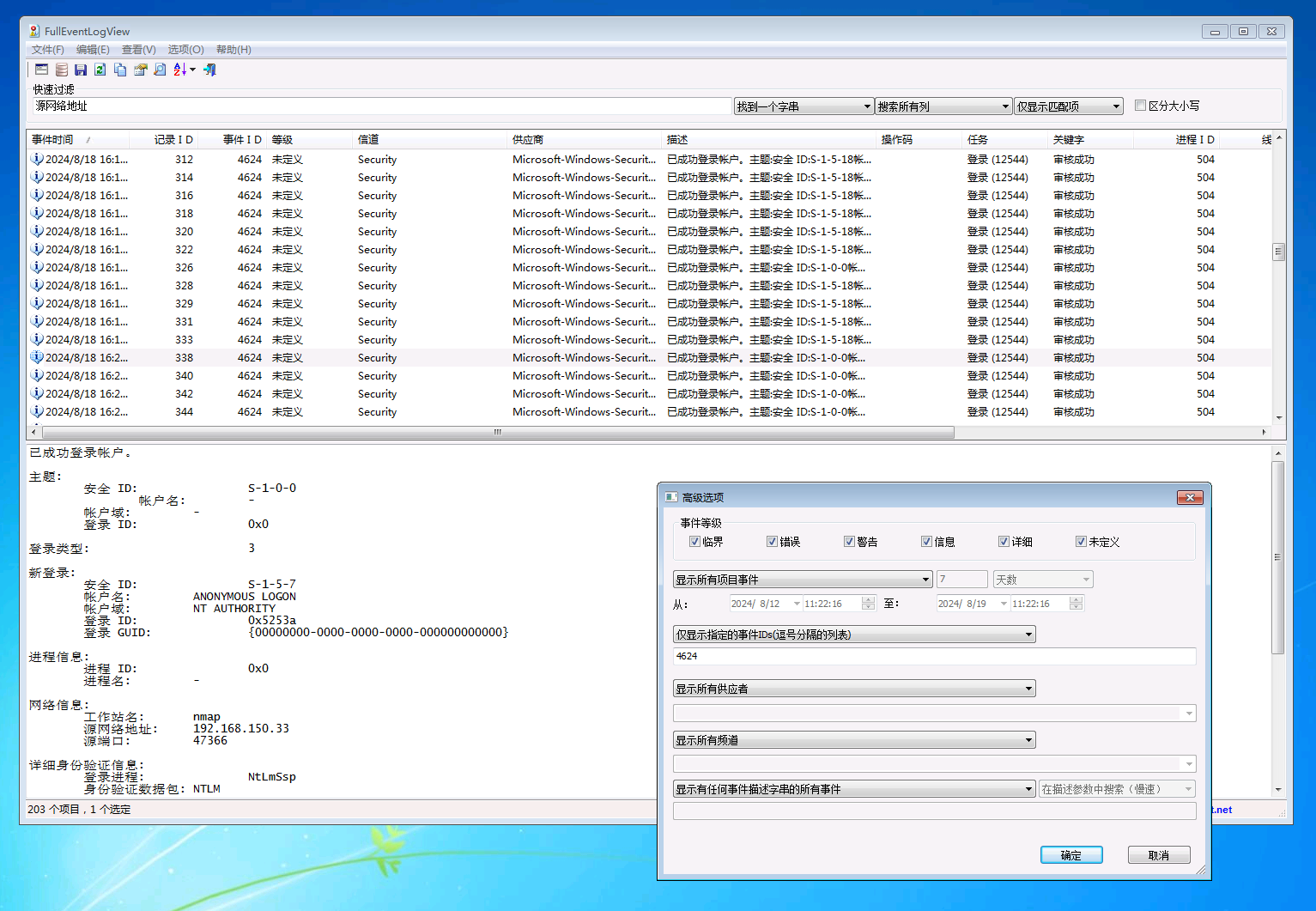Open the 仅显示指定的事件IDs dropdown
Image resolution: width=1316 pixels, height=911 pixels.
point(854,635)
